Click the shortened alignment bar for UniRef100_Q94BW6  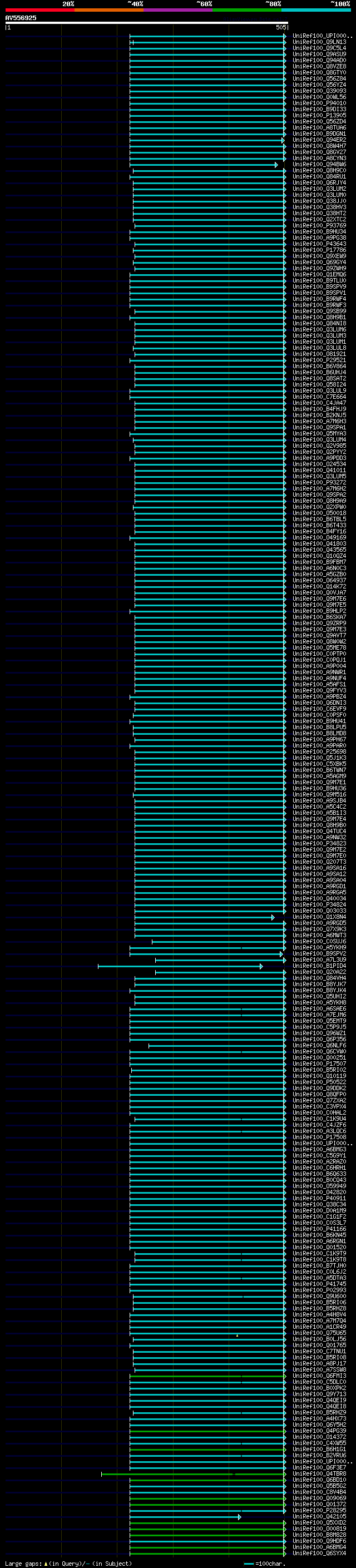pyautogui.click(x=204, y=165)
